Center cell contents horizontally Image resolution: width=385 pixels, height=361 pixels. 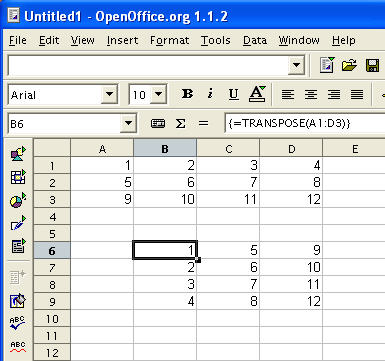[311, 95]
